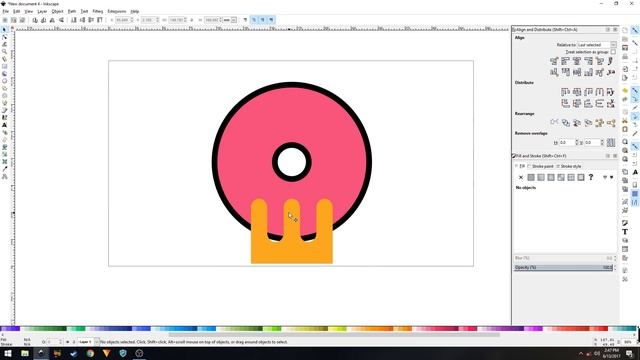Toggle Enable snapping button in snap bar
640x360 pixels.
pyautogui.click(x=635, y=30)
